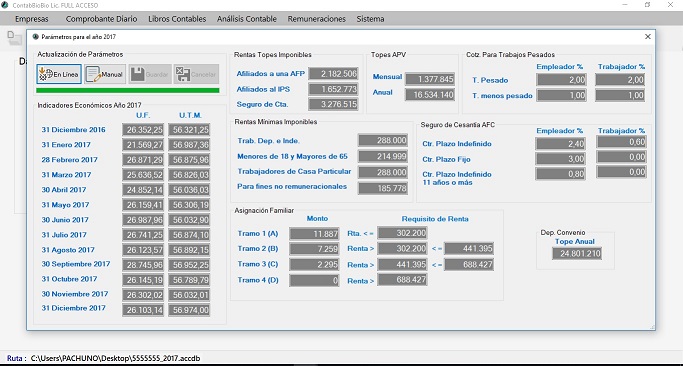Click Menores de 18 y Mayores de 65 field
The height and width of the screenshot is (366, 683).
tap(383, 156)
